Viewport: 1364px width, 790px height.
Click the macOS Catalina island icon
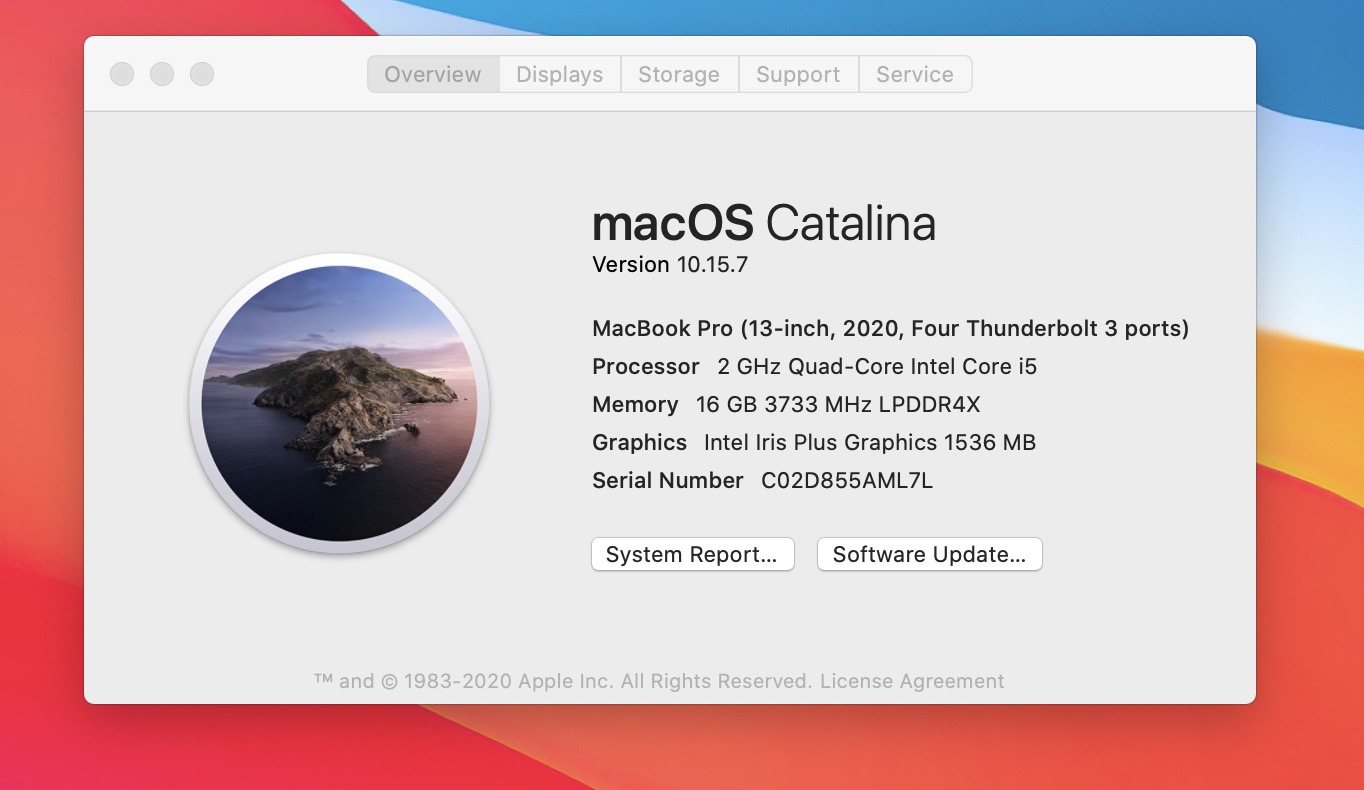point(339,403)
